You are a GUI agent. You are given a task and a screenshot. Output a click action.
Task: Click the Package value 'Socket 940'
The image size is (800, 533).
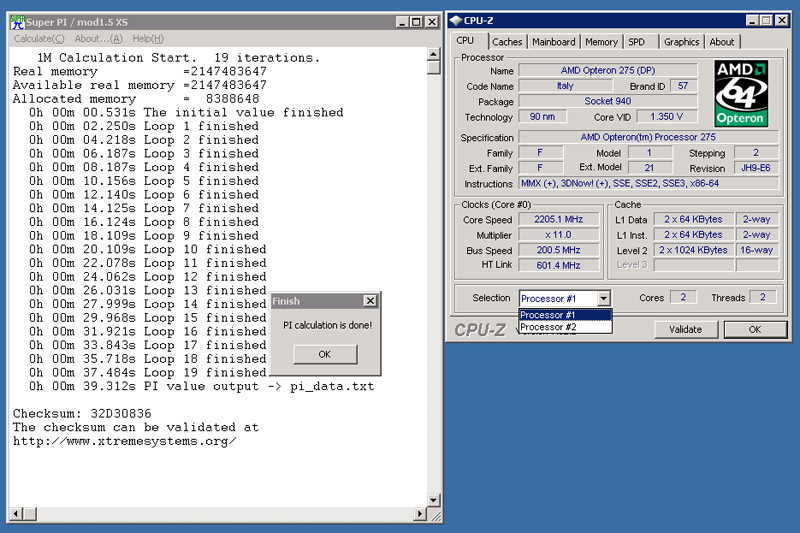point(608,101)
